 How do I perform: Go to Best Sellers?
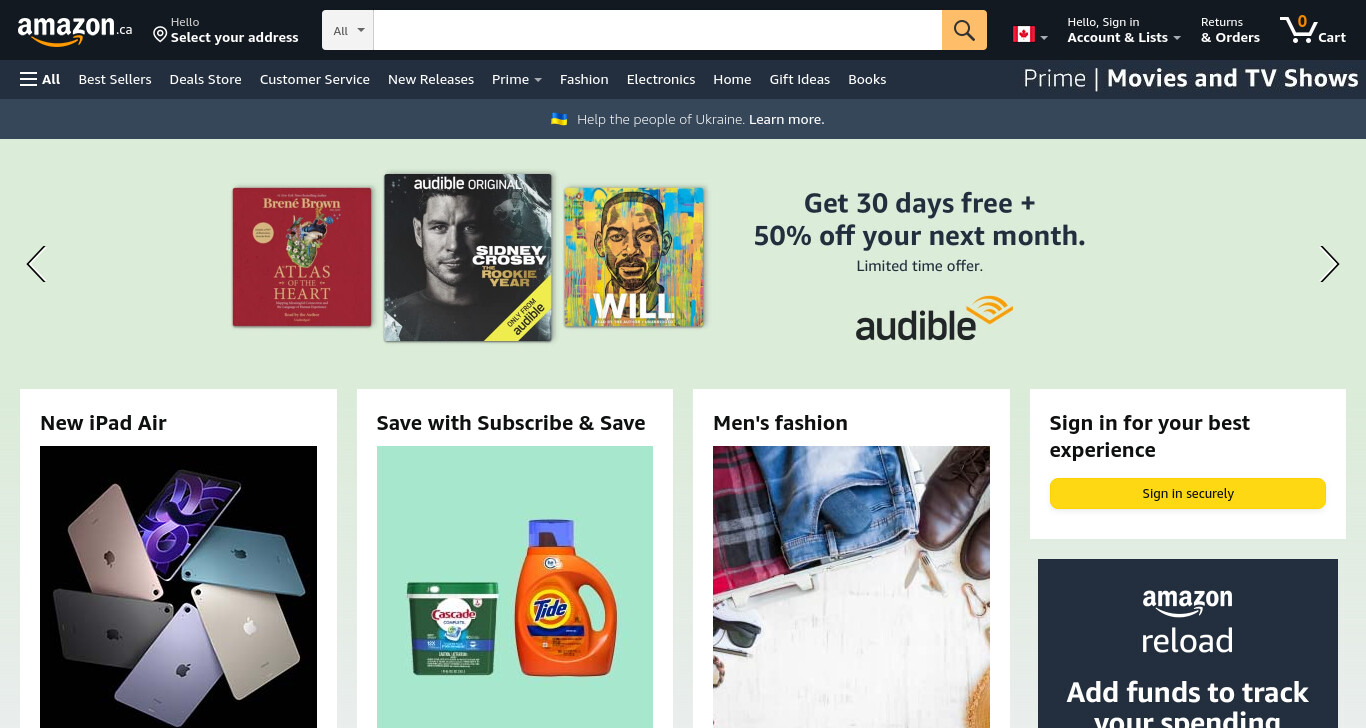click(x=115, y=79)
